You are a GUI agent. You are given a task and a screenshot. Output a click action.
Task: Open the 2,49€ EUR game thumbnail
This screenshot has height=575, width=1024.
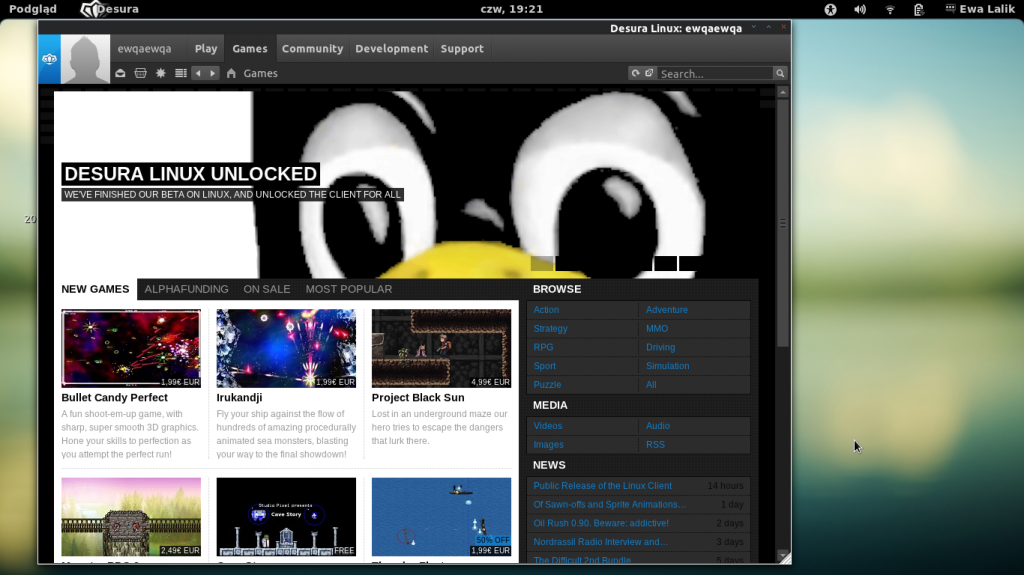131,517
